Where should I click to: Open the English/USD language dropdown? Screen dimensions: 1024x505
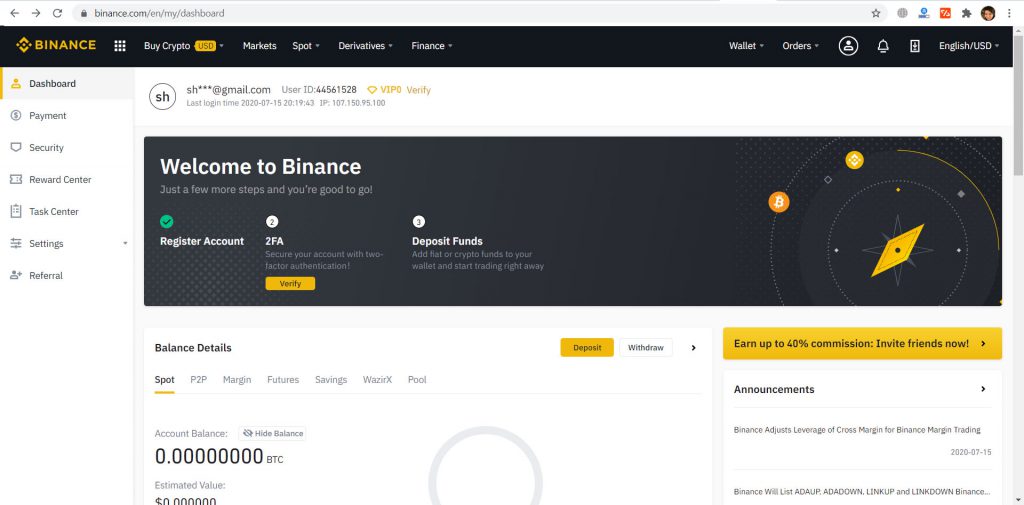969,46
